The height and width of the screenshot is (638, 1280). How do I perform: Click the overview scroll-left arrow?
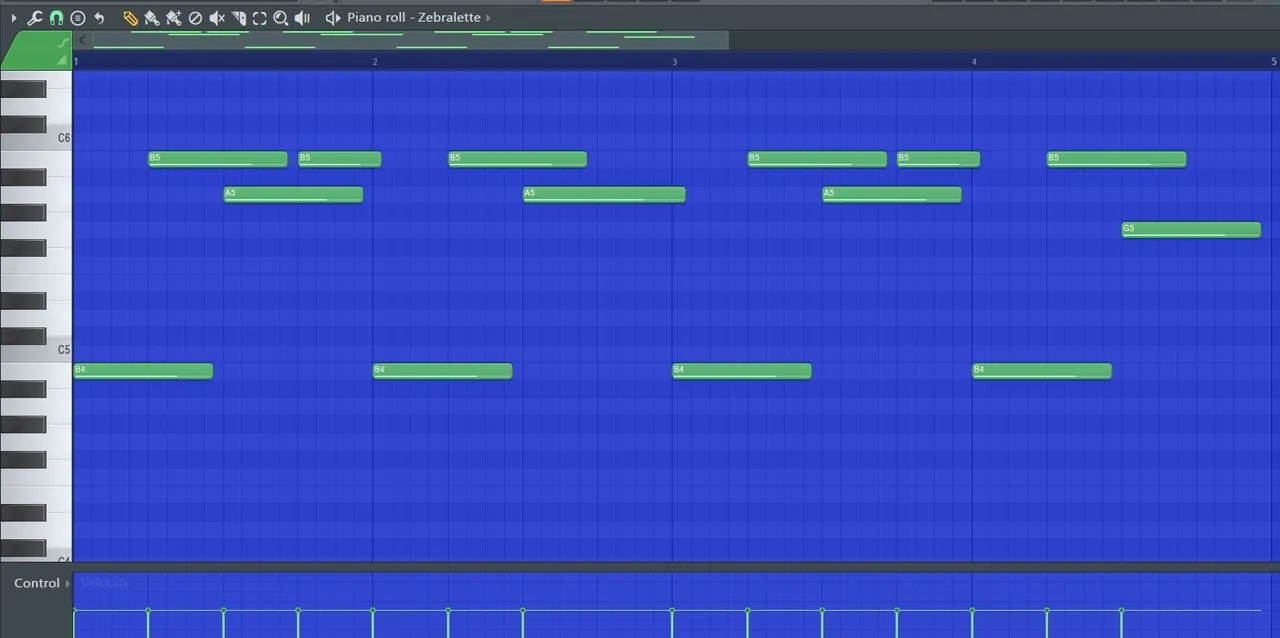[82, 40]
